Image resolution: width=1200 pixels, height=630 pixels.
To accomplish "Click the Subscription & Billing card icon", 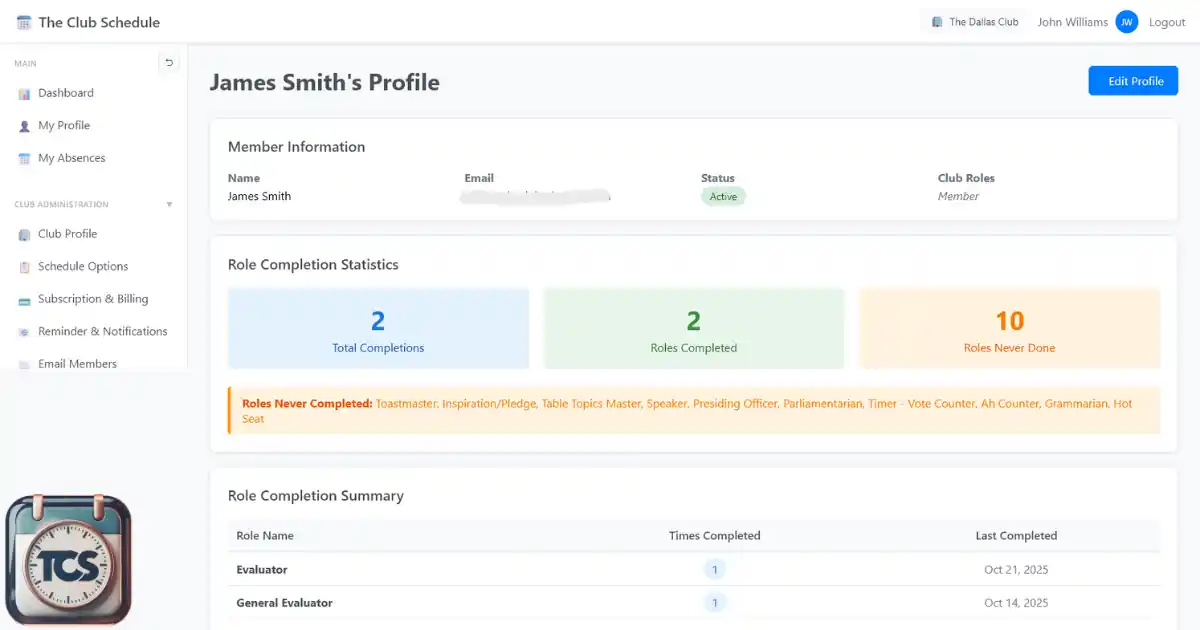I will coord(25,300).
